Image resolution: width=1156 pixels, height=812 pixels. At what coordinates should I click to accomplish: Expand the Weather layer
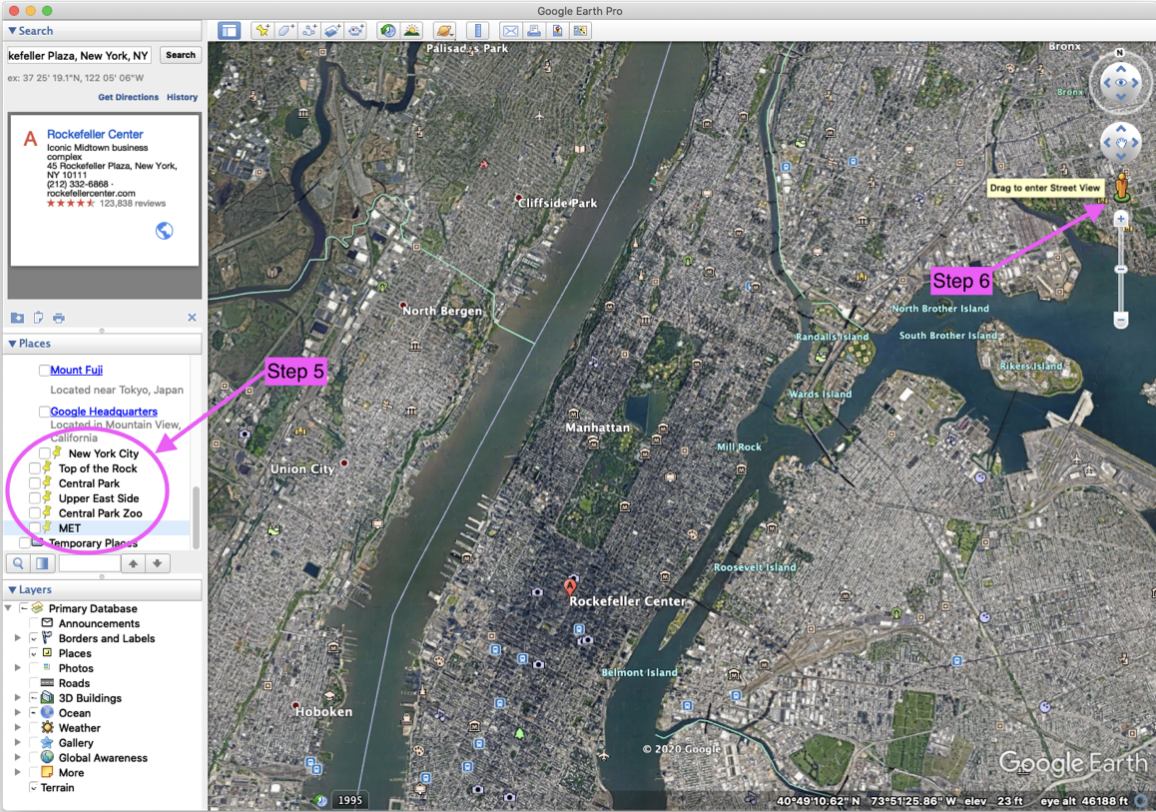pos(16,728)
